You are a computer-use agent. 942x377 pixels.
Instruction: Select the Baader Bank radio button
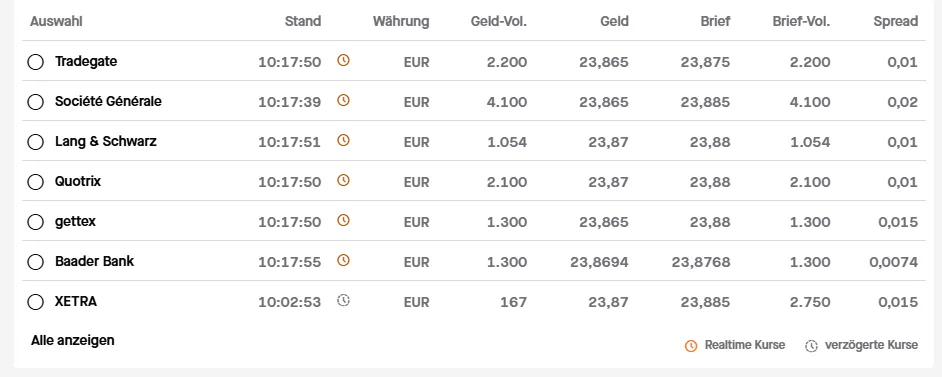[x=35, y=262]
